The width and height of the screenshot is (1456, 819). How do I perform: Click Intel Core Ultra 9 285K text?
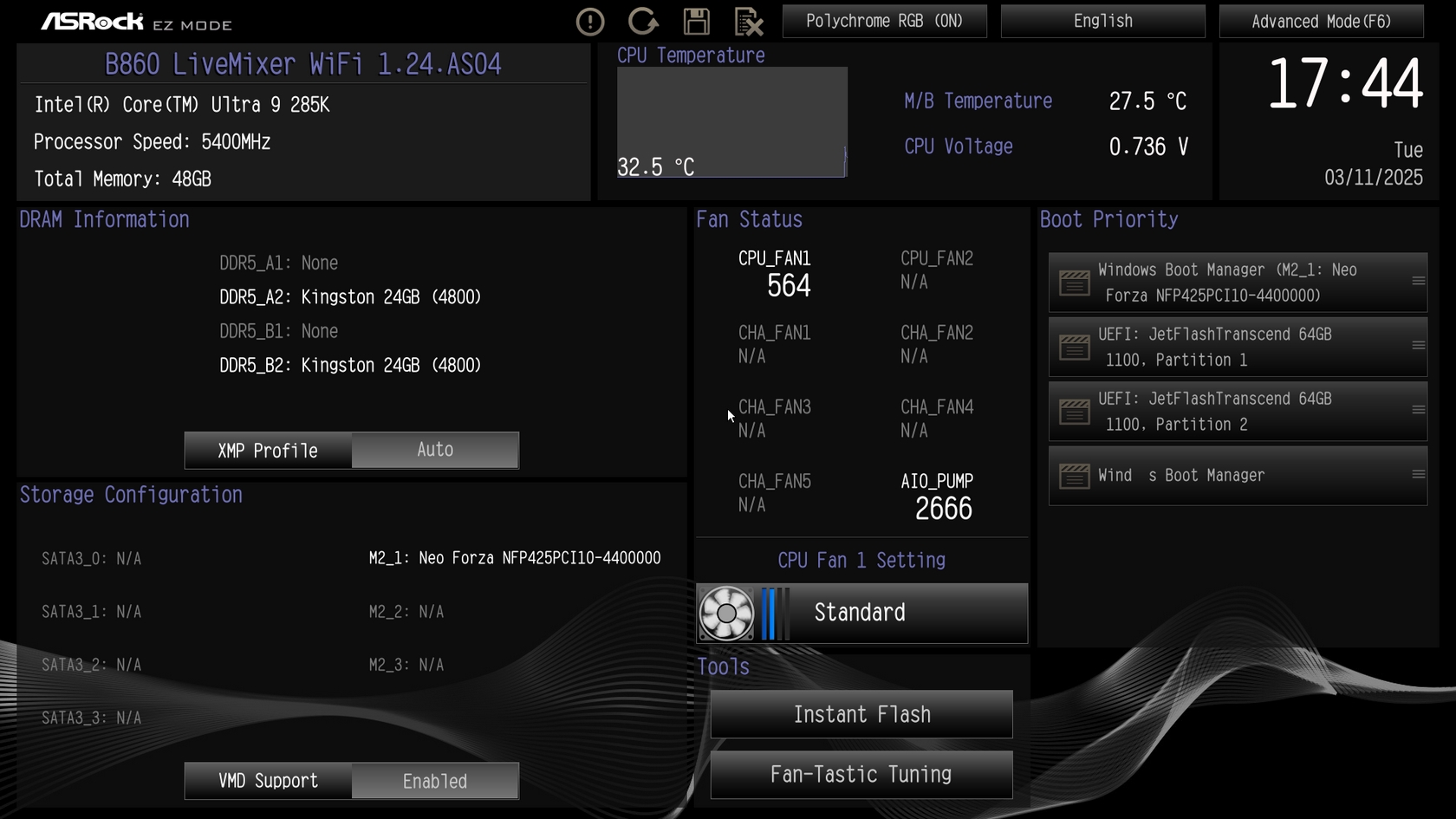(182, 105)
